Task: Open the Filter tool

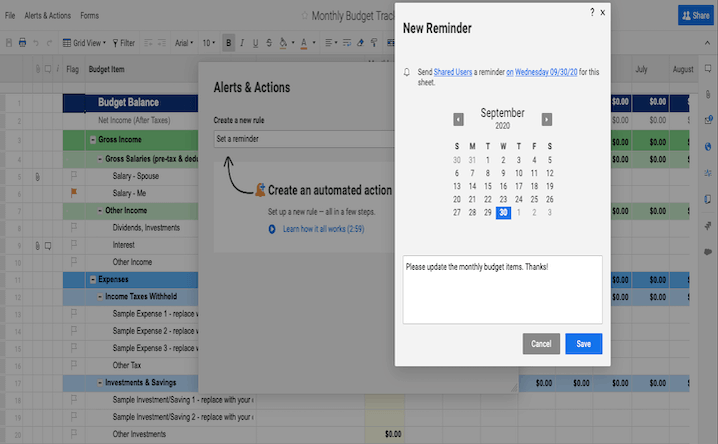Action: click(123, 43)
